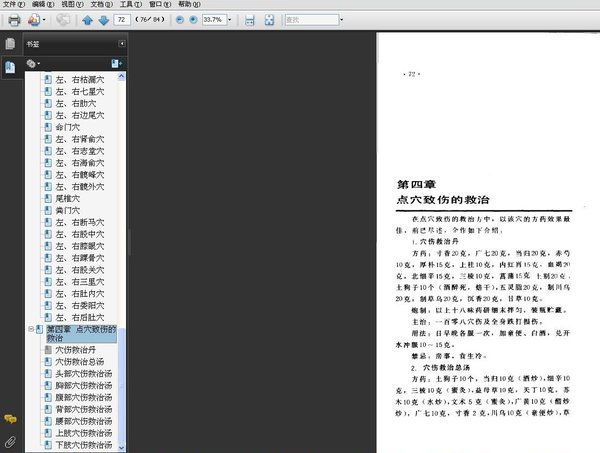Collapse the 第四章 bookmark tree node
The width and height of the screenshot is (600, 453).
pos(31,329)
